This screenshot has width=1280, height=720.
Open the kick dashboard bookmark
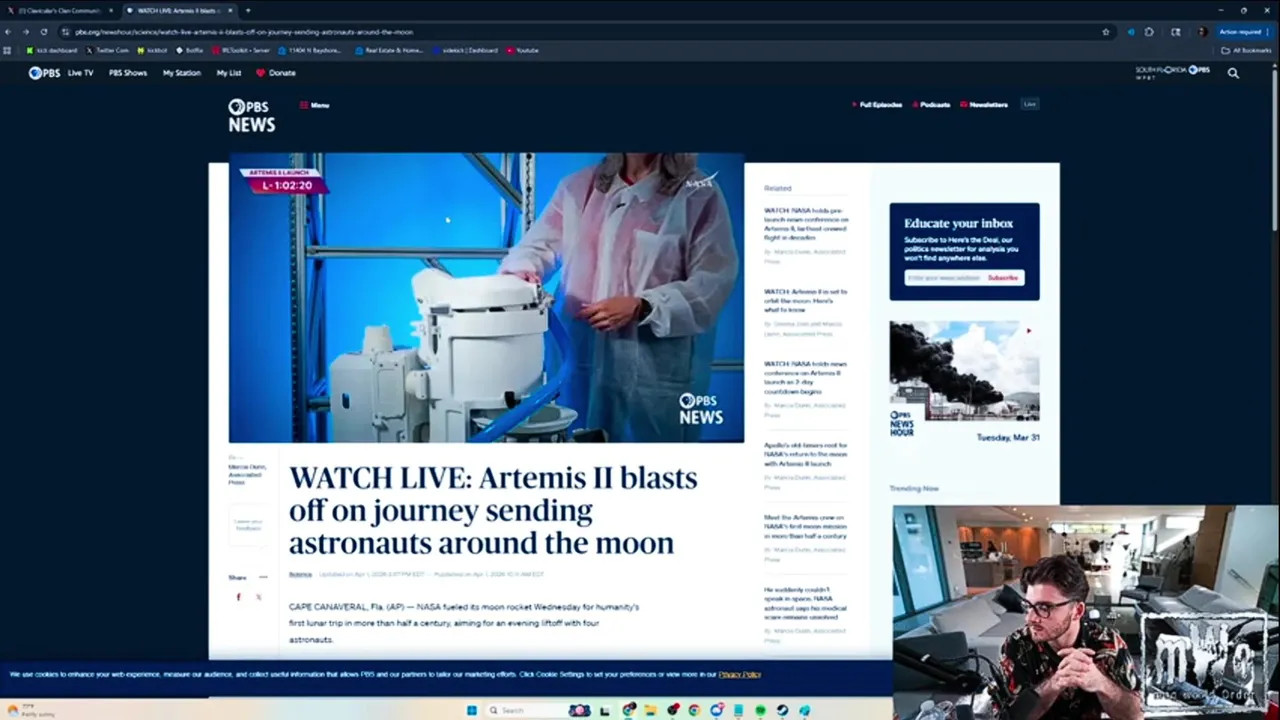coord(52,50)
